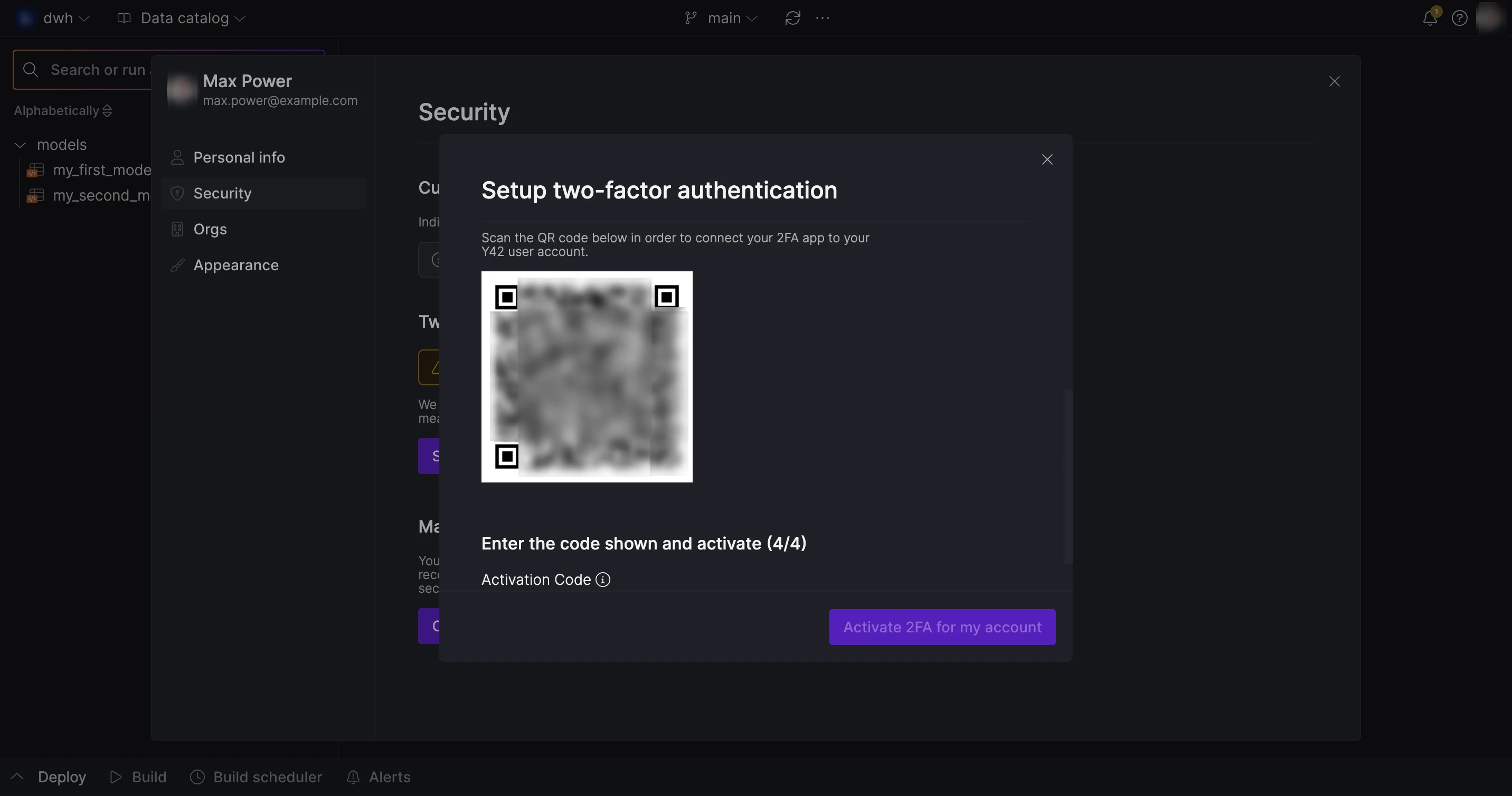Click the Security shield icon
Viewport: 1512px width, 796px height.
[x=177, y=193]
